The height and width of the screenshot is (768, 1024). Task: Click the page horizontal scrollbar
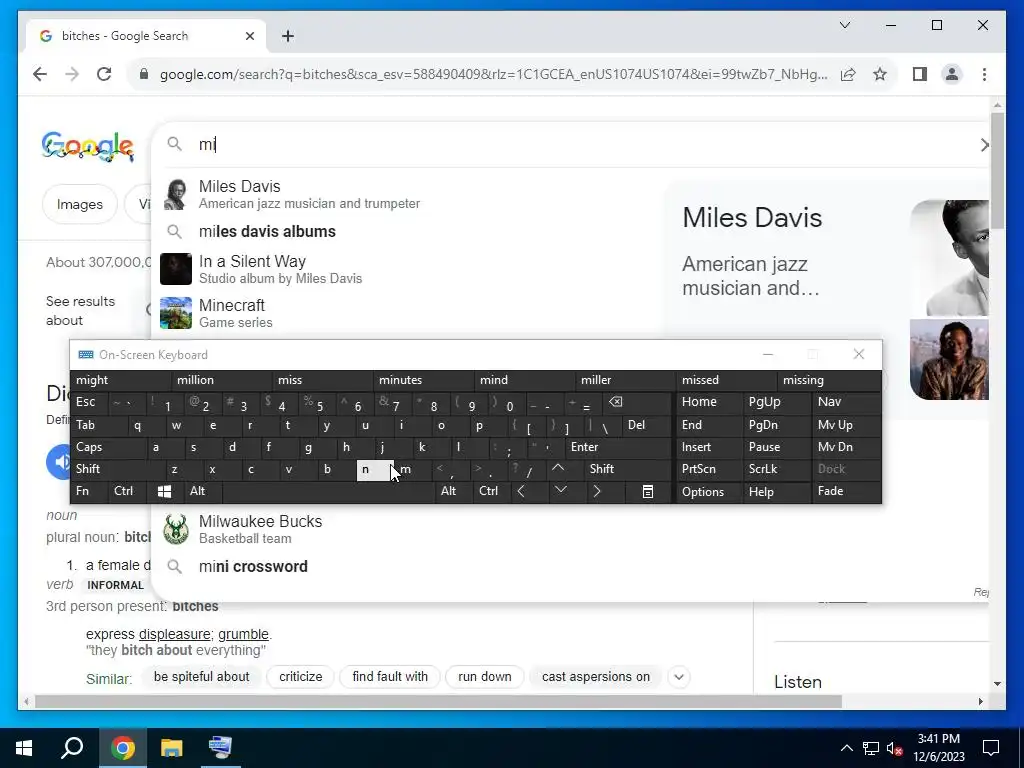coord(438,701)
